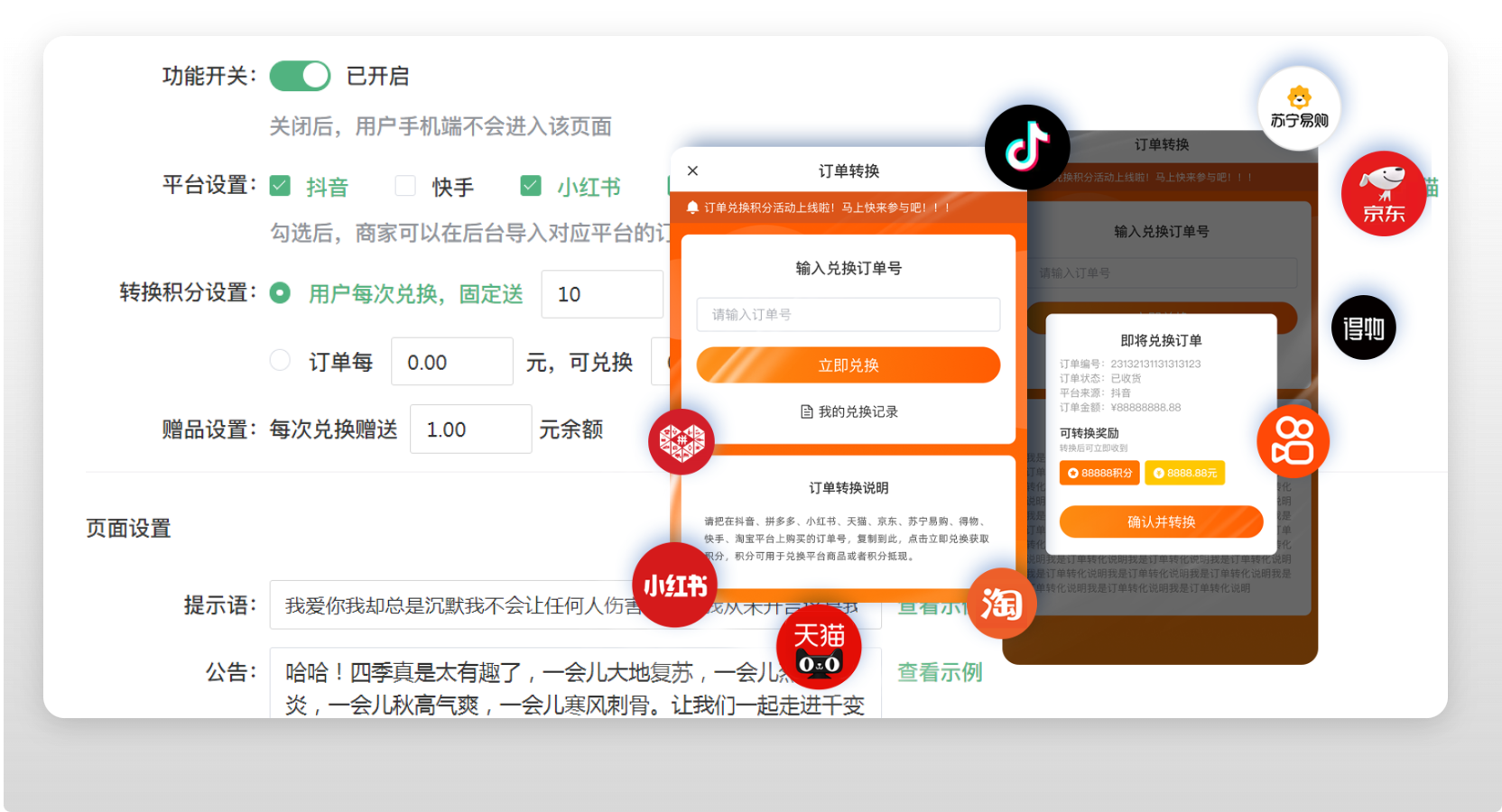Click the 请输入订单号 input field

(848, 314)
